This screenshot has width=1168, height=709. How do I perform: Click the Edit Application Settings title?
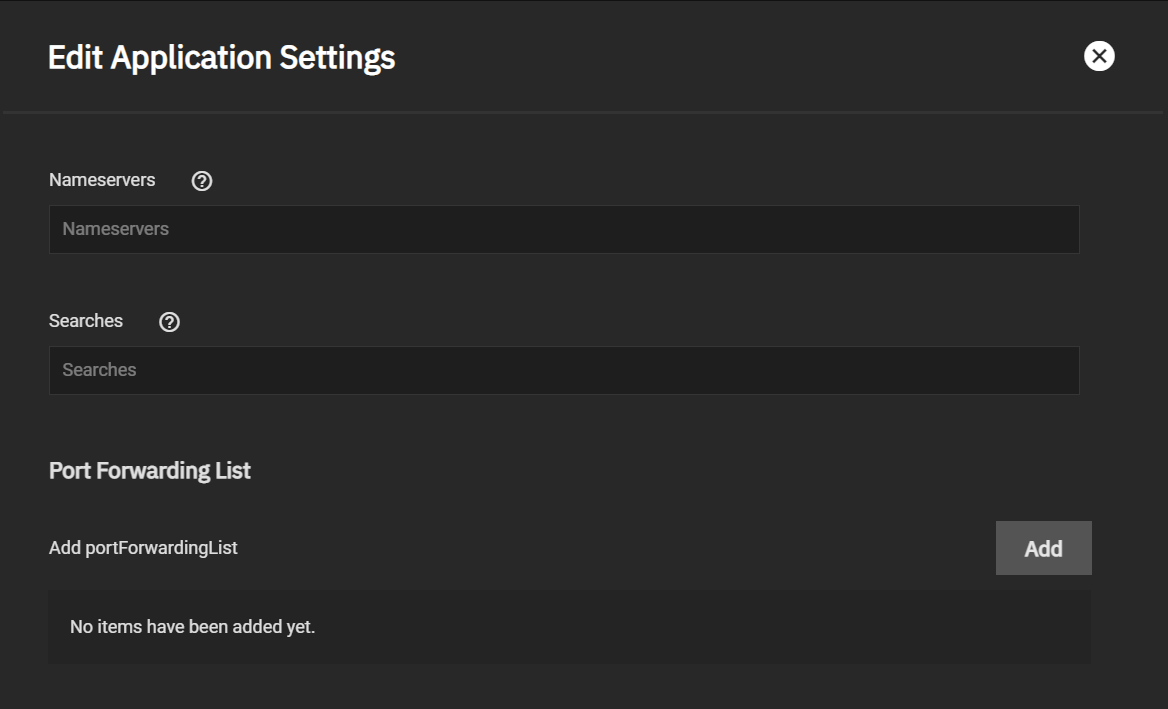pos(221,57)
